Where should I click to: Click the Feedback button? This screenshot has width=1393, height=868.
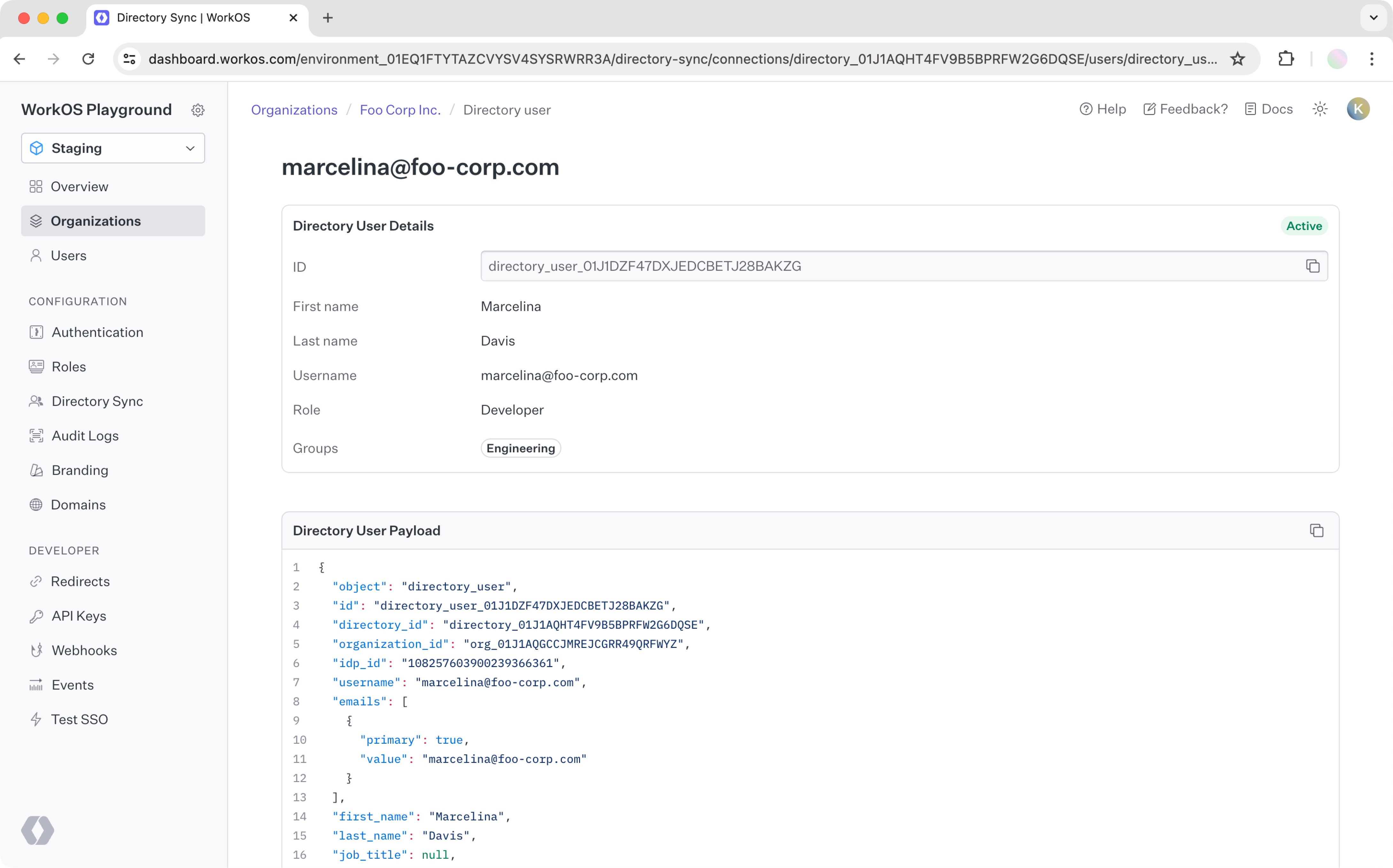1186,109
